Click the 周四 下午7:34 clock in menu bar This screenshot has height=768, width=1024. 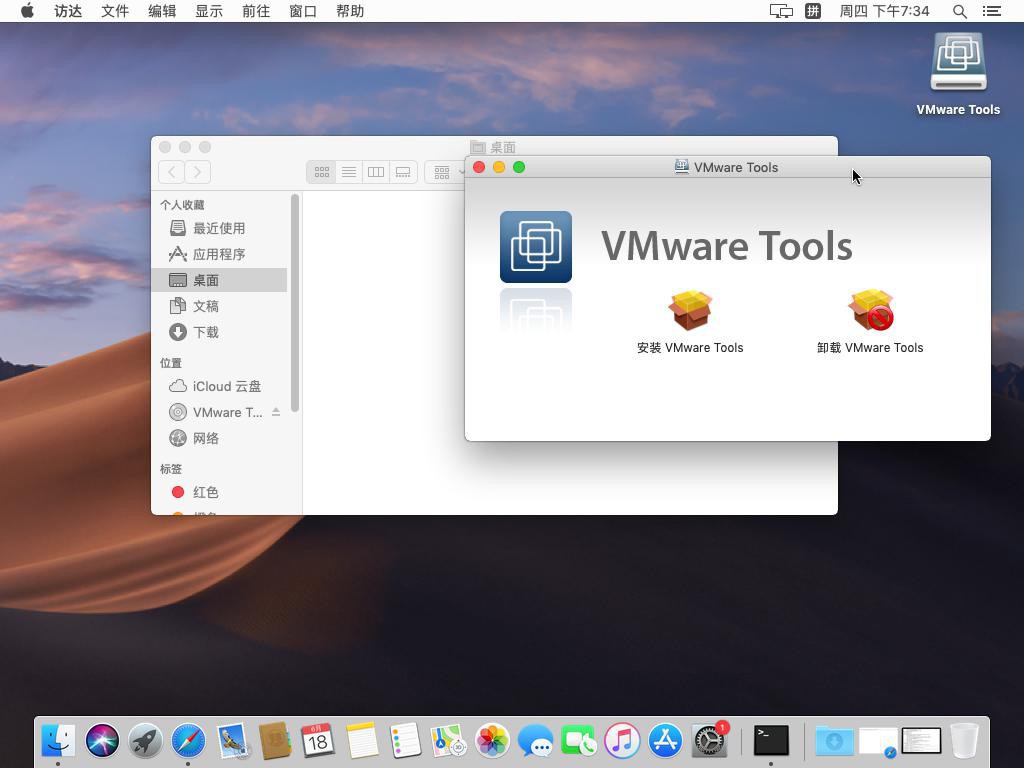(884, 11)
